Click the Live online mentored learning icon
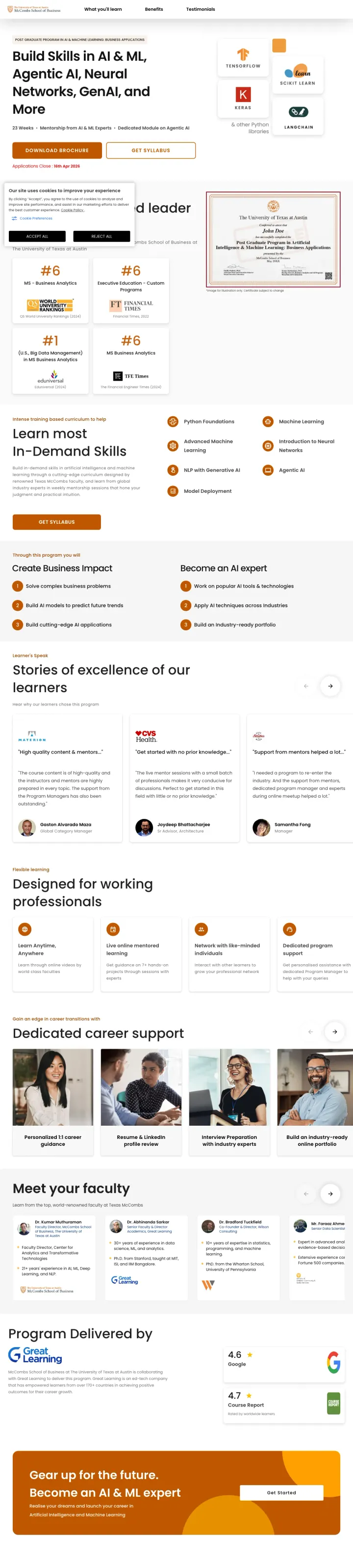Screen dimensions: 353x1568 pos(113,929)
